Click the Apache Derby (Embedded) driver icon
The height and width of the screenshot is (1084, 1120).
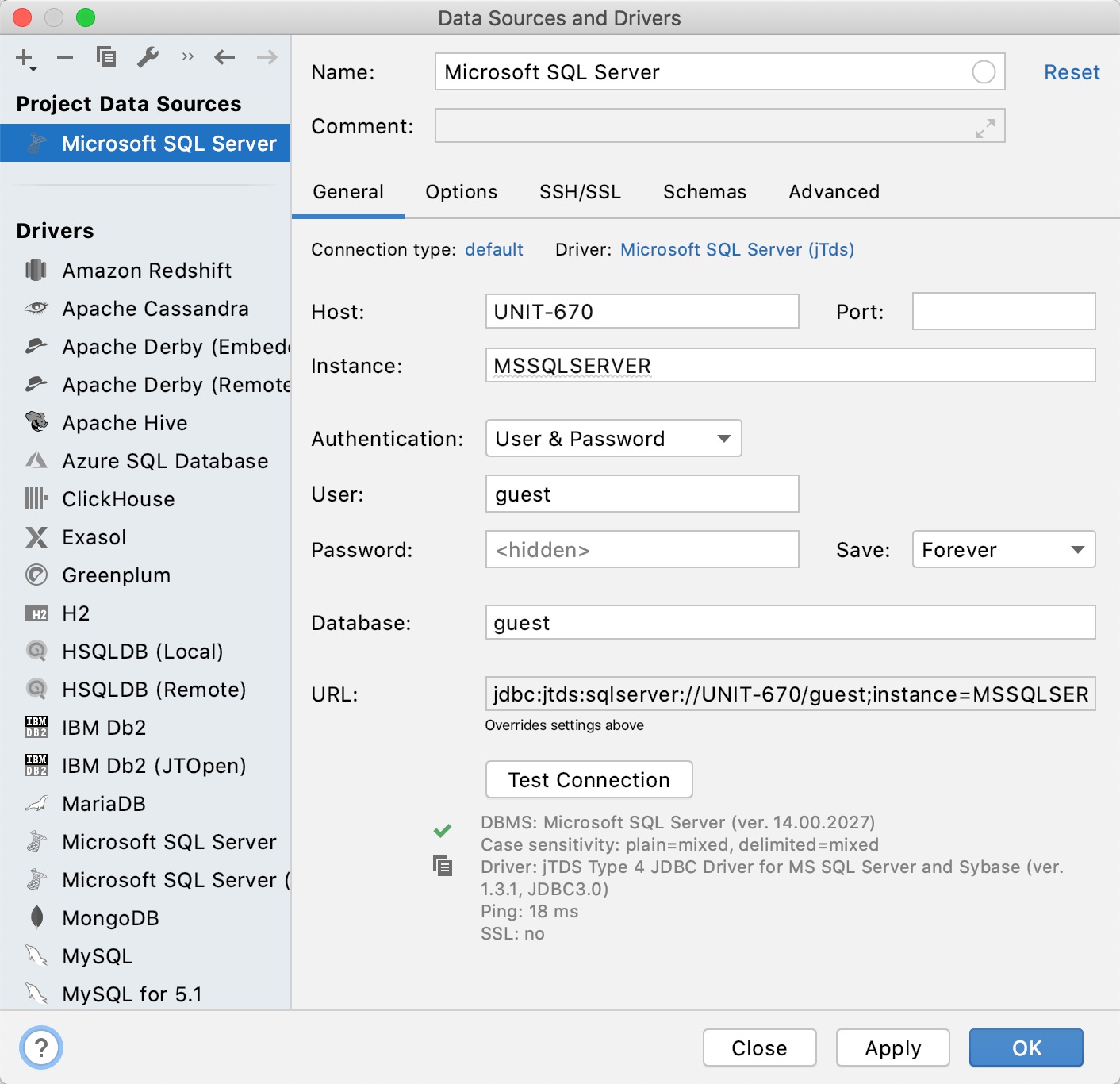point(36,347)
